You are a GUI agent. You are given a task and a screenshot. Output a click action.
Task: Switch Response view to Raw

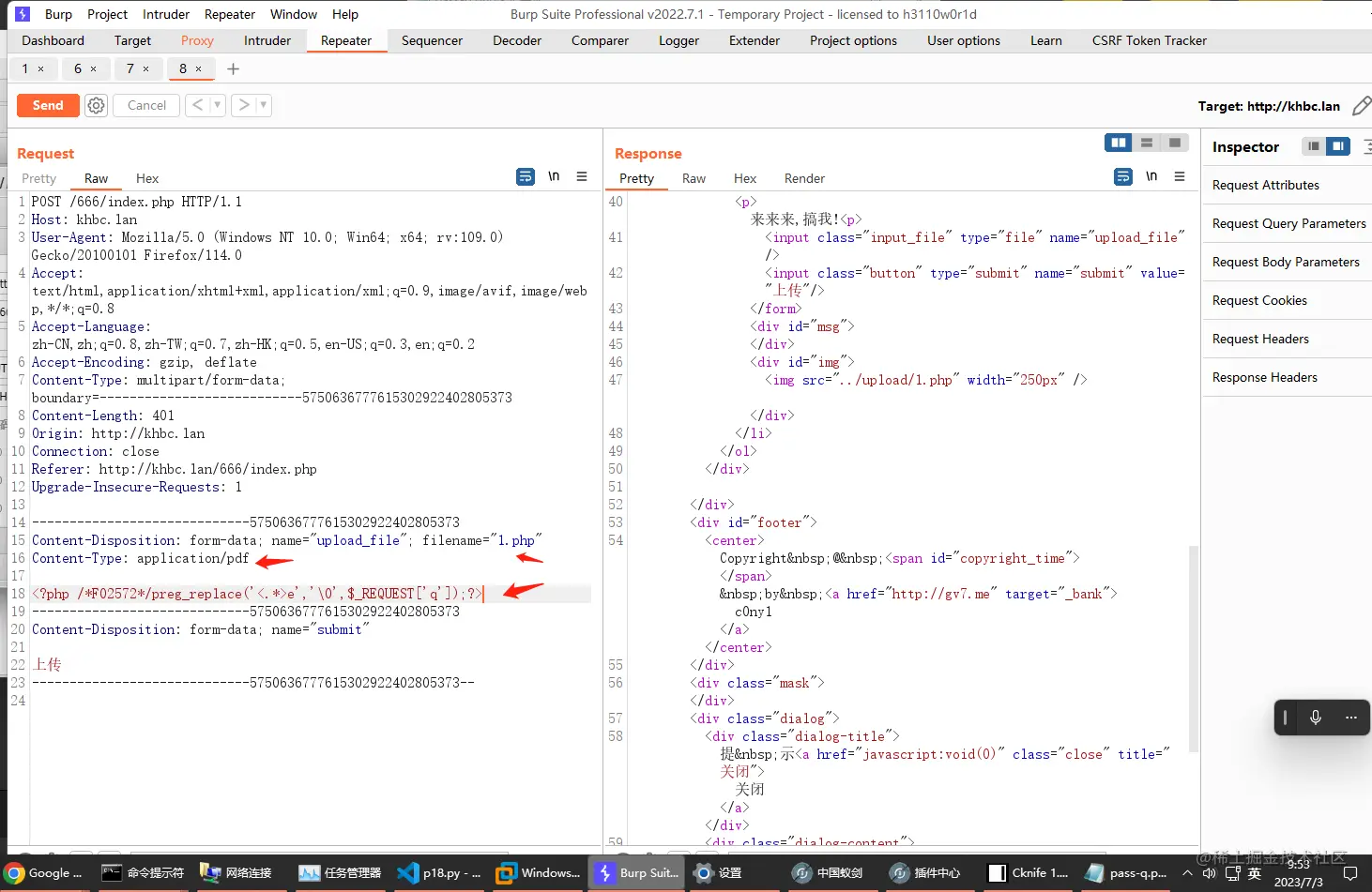[694, 178]
